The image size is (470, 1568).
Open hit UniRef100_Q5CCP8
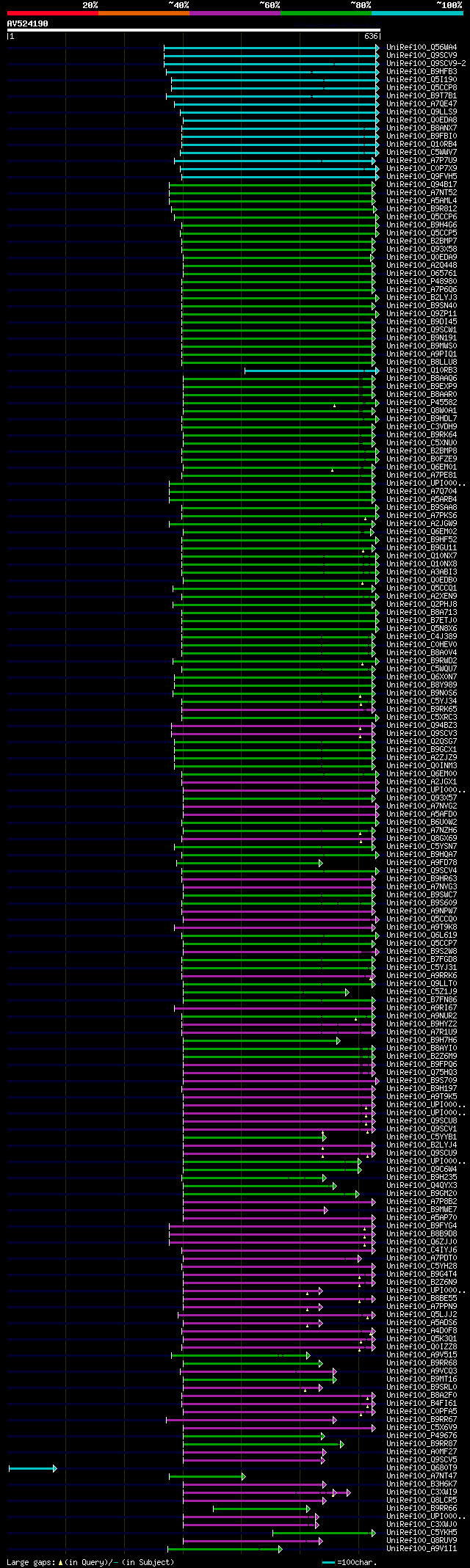point(422,87)
